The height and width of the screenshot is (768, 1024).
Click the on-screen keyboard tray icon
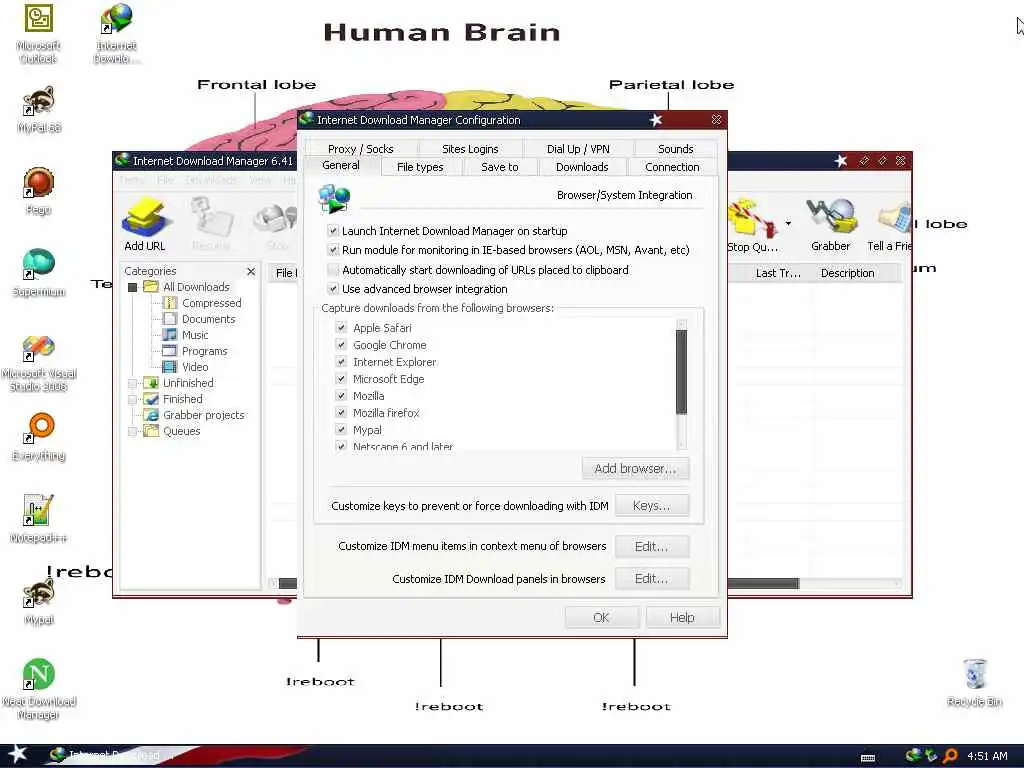(868, 758)
